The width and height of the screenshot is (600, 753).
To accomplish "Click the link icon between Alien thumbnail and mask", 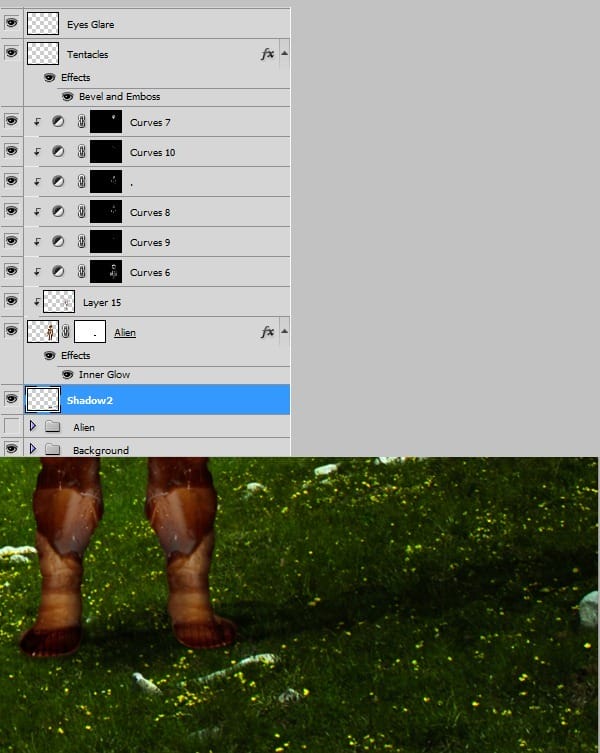I will (66, 332).
